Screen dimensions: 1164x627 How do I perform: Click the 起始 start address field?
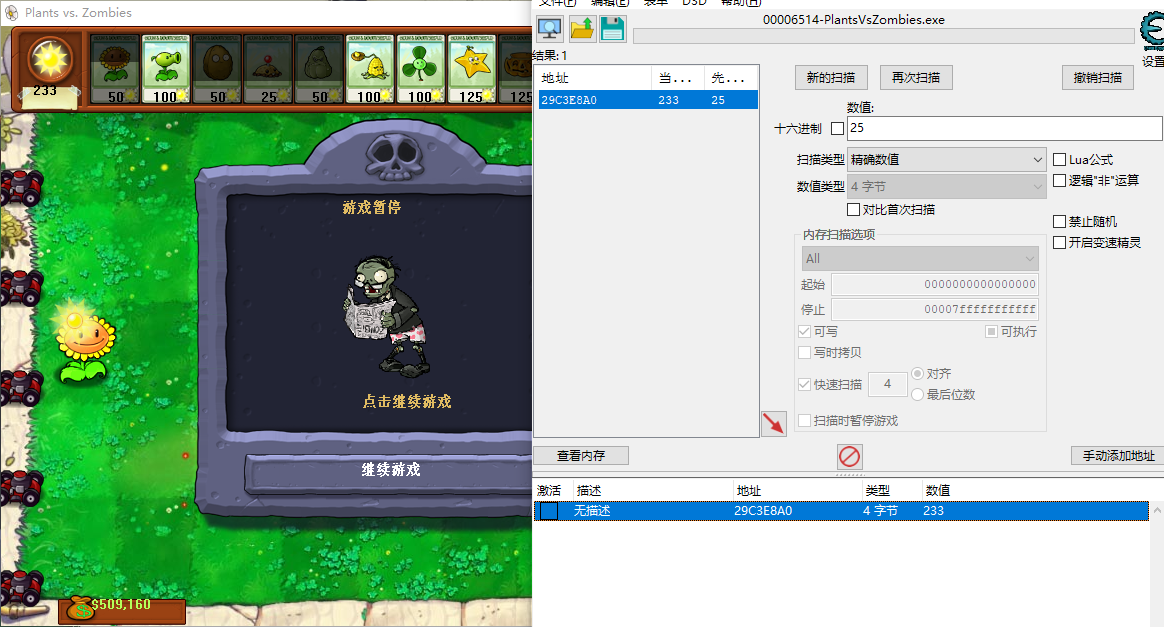[935, 284]
